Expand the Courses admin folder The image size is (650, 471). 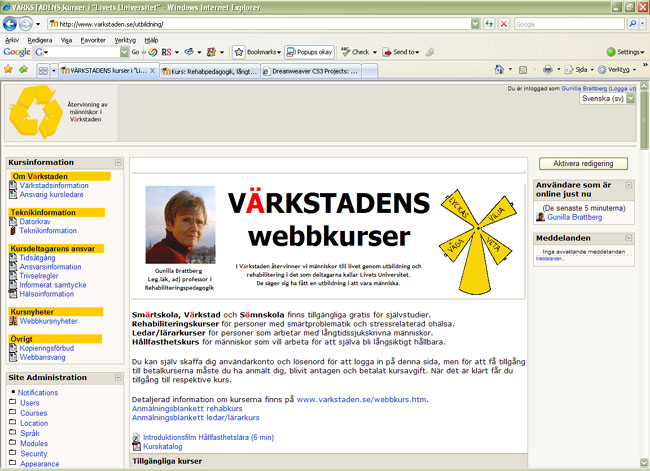[x=13, y=412]
